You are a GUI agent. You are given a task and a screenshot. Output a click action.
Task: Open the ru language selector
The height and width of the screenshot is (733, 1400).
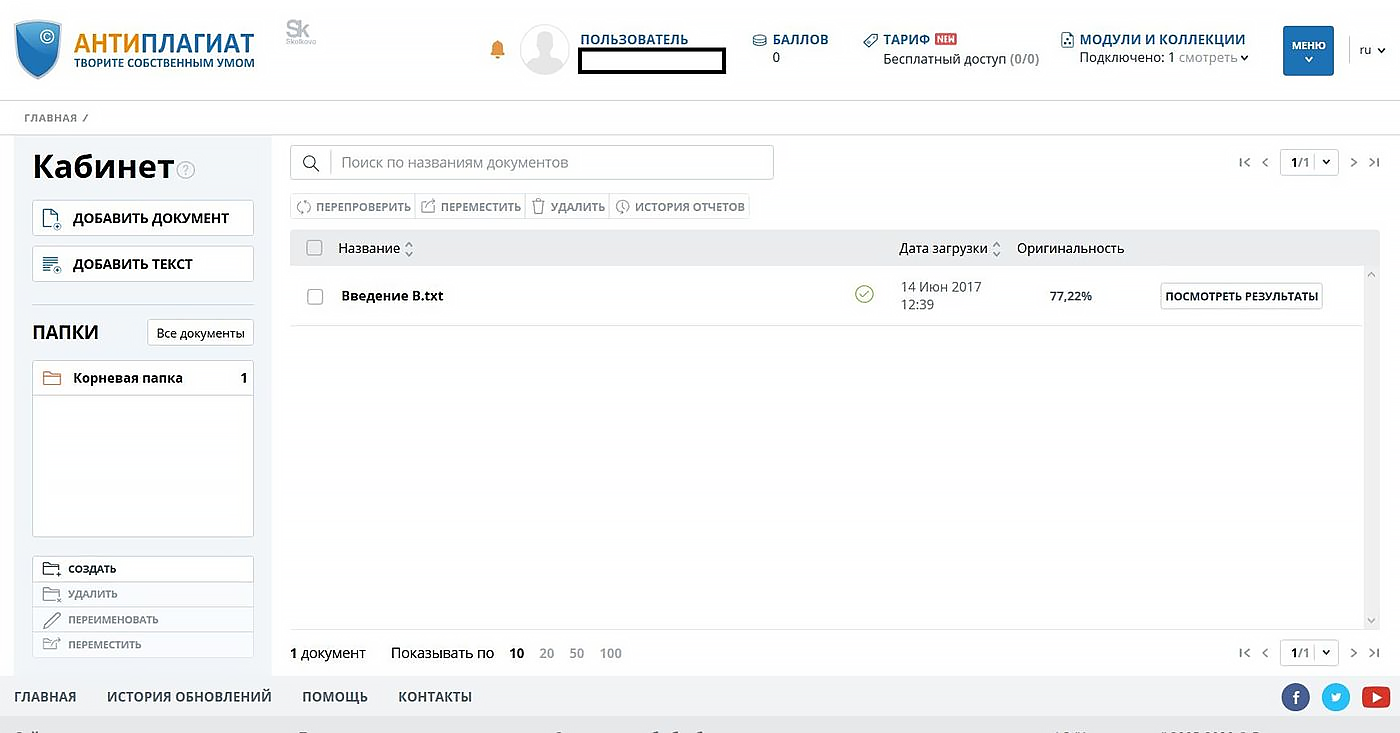point(1372,49)
